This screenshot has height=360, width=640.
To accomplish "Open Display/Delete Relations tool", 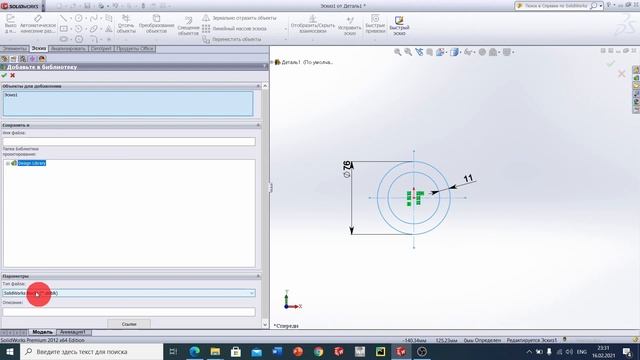I will click(x=313, y=24).
